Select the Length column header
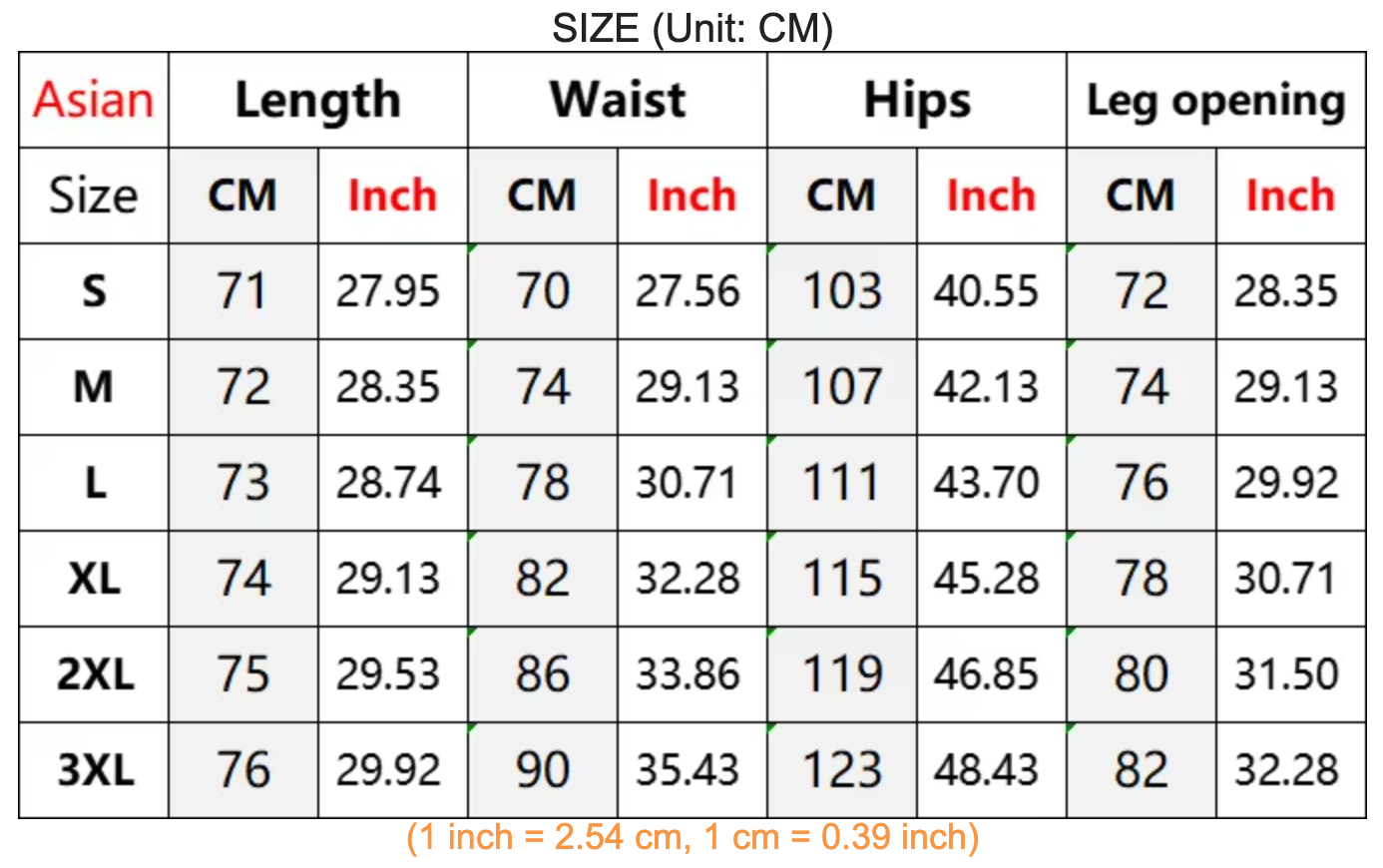The width and height of the screenshot is (1383, 868). pos(317,101)
